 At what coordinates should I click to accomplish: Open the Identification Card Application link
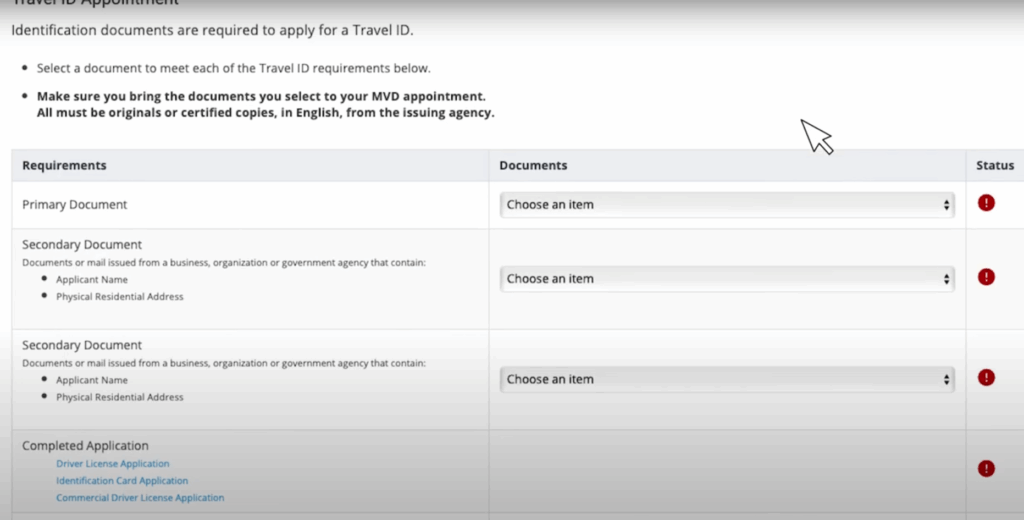[x=122, y=481]
